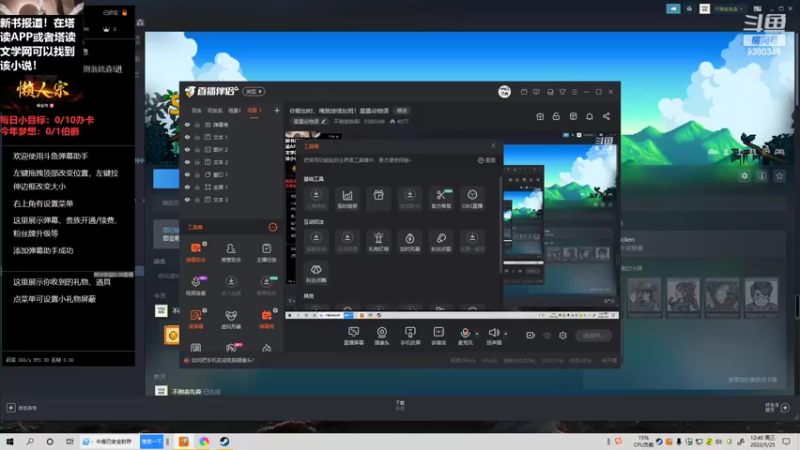Viewport: 800px width, 450px height.
Task: Click the user avatar in the title bar
Action: (x=504, y=92)
